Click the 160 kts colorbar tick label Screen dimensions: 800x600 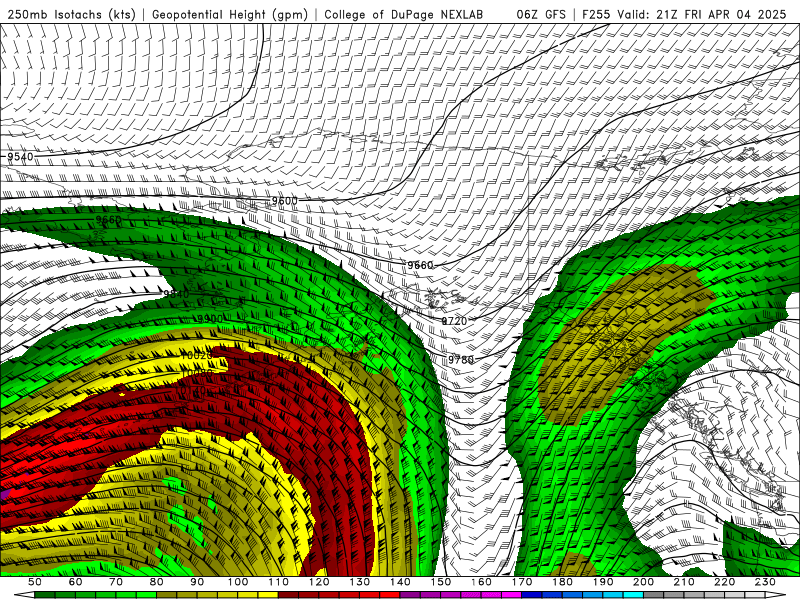click(x=481, y=582)
